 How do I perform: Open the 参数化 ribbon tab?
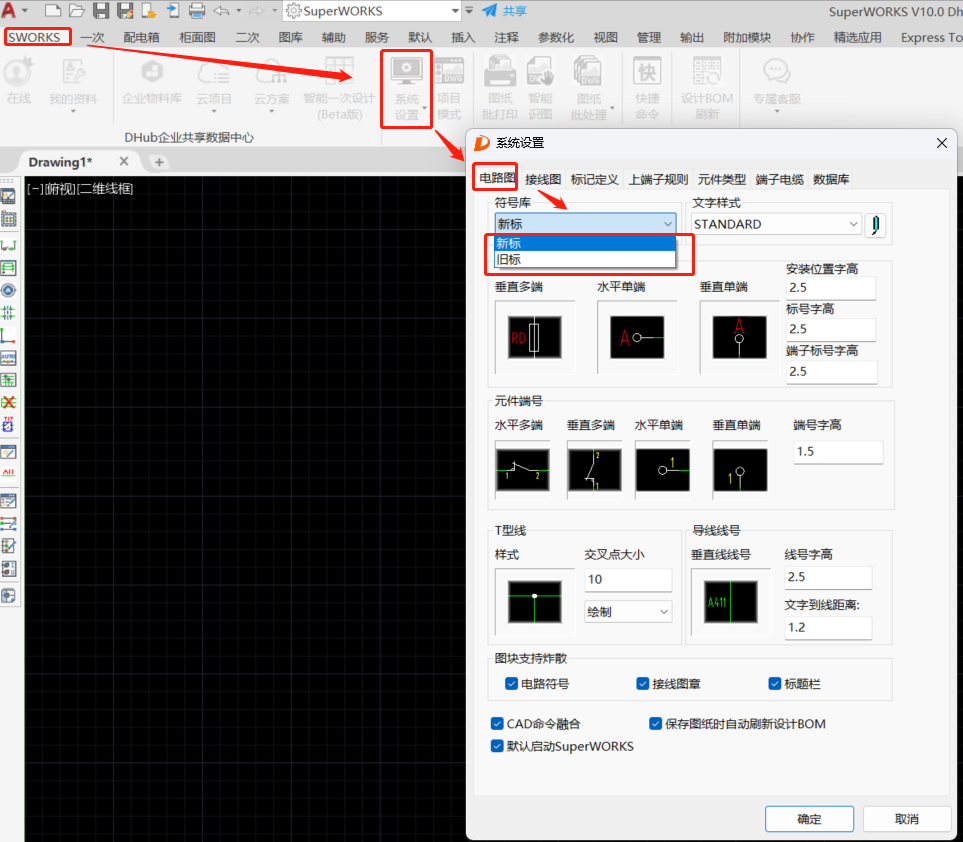(555, 37)
